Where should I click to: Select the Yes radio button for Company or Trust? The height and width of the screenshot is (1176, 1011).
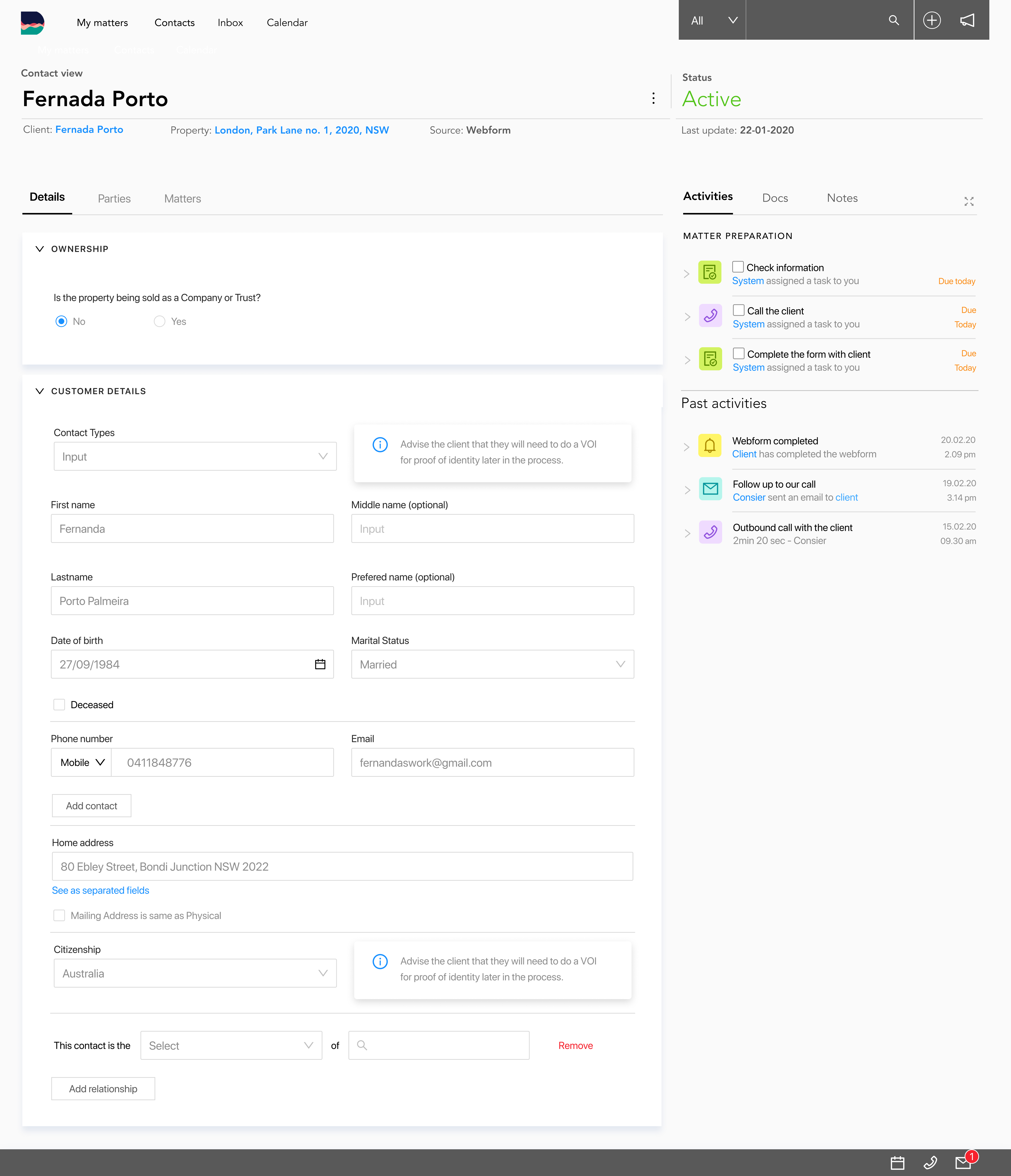160,321
